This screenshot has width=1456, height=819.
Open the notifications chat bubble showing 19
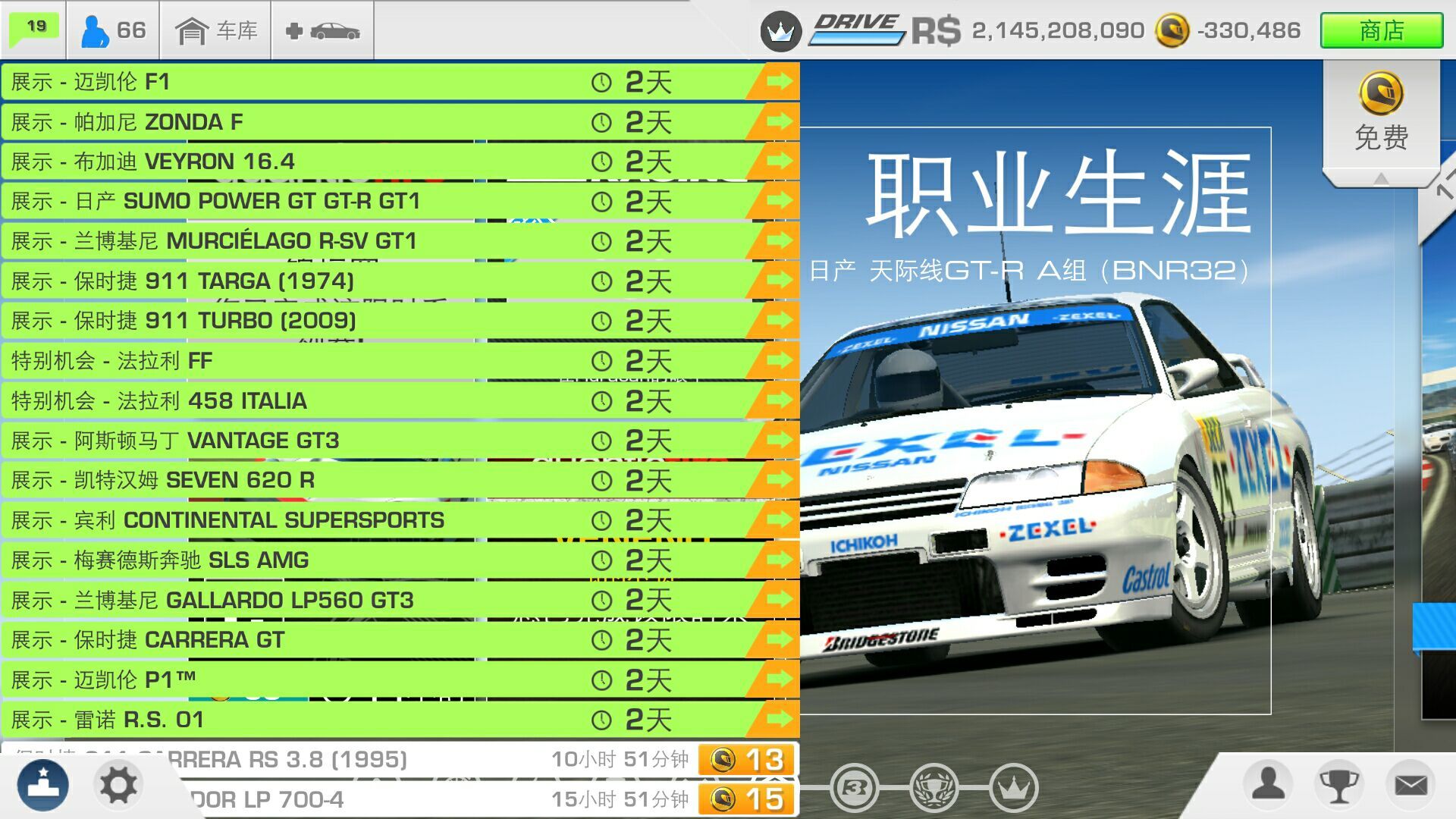click(35, 29)
